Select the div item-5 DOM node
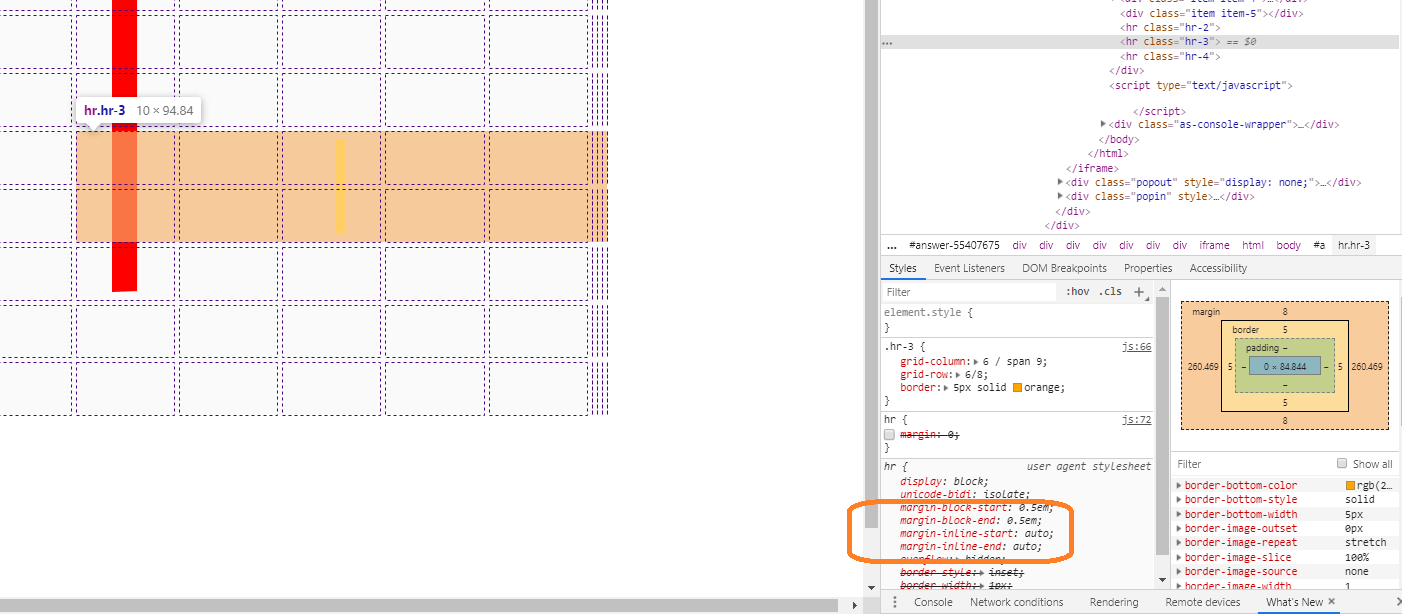This screenshot has width=1402, height=614. [x=1211, y=14]
